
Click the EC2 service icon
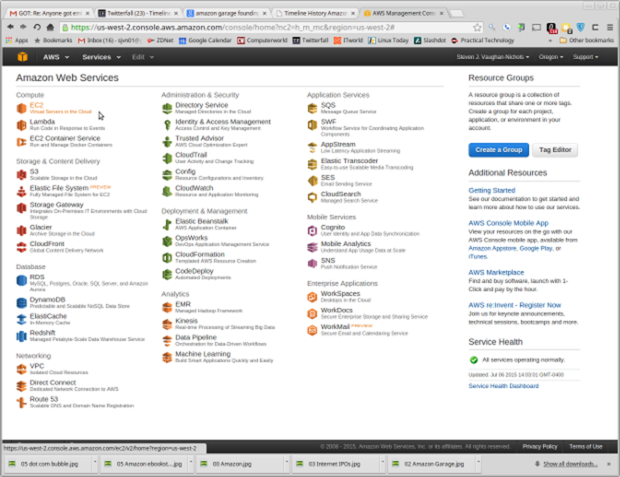click(x=21, y=108)
